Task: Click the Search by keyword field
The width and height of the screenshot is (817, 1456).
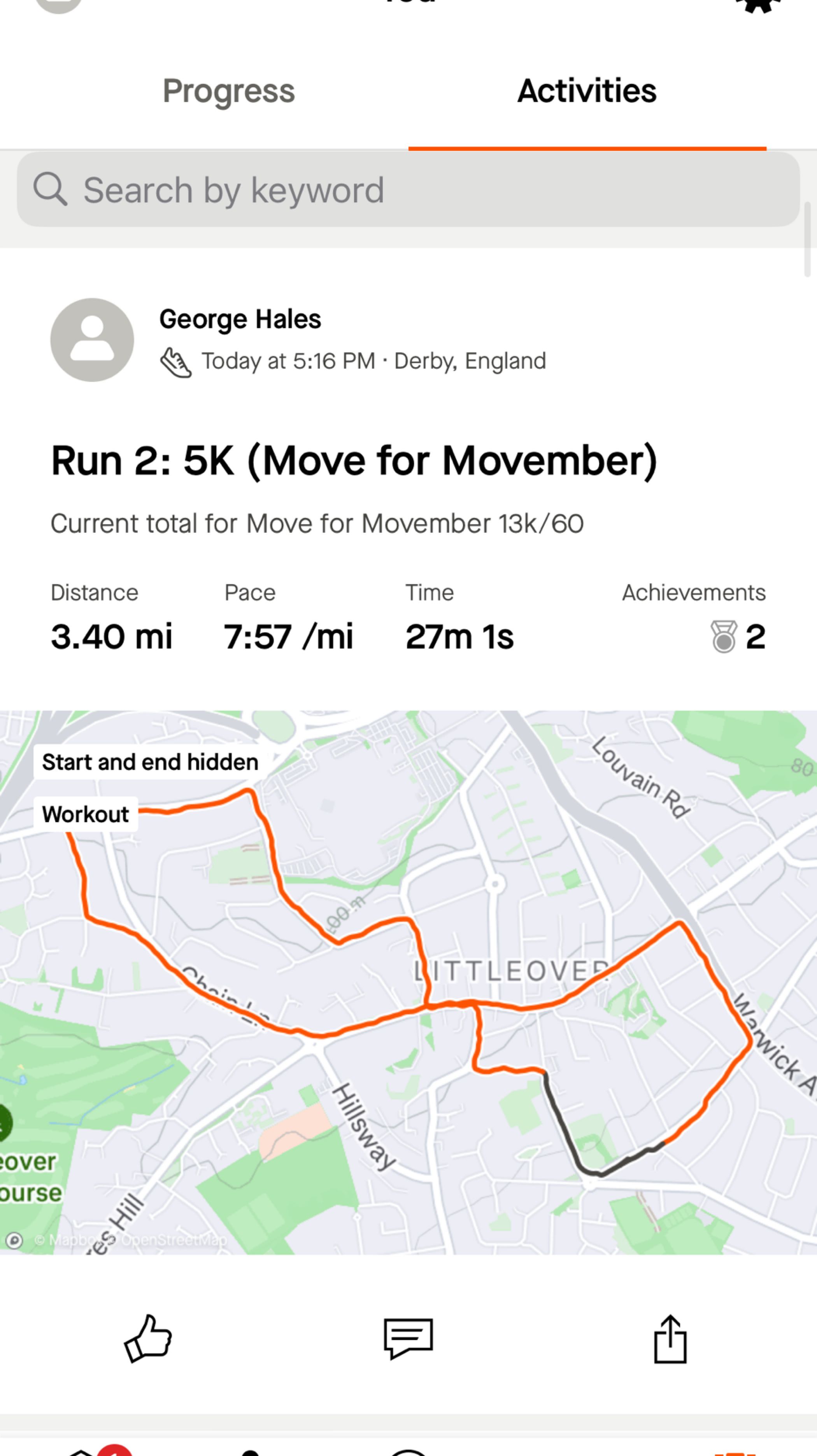Action: 408,189
